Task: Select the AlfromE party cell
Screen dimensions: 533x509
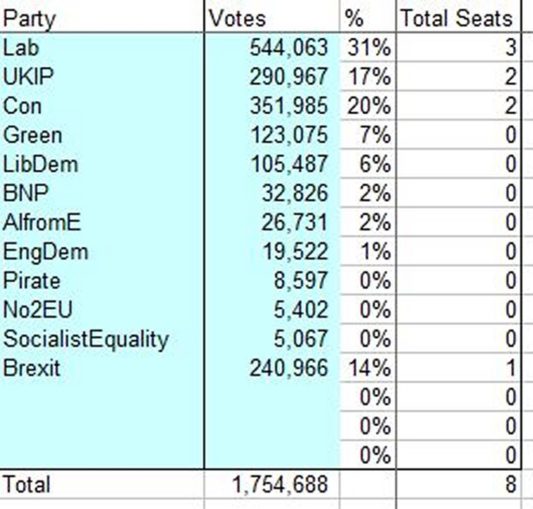Action: [x=102, y=222]
